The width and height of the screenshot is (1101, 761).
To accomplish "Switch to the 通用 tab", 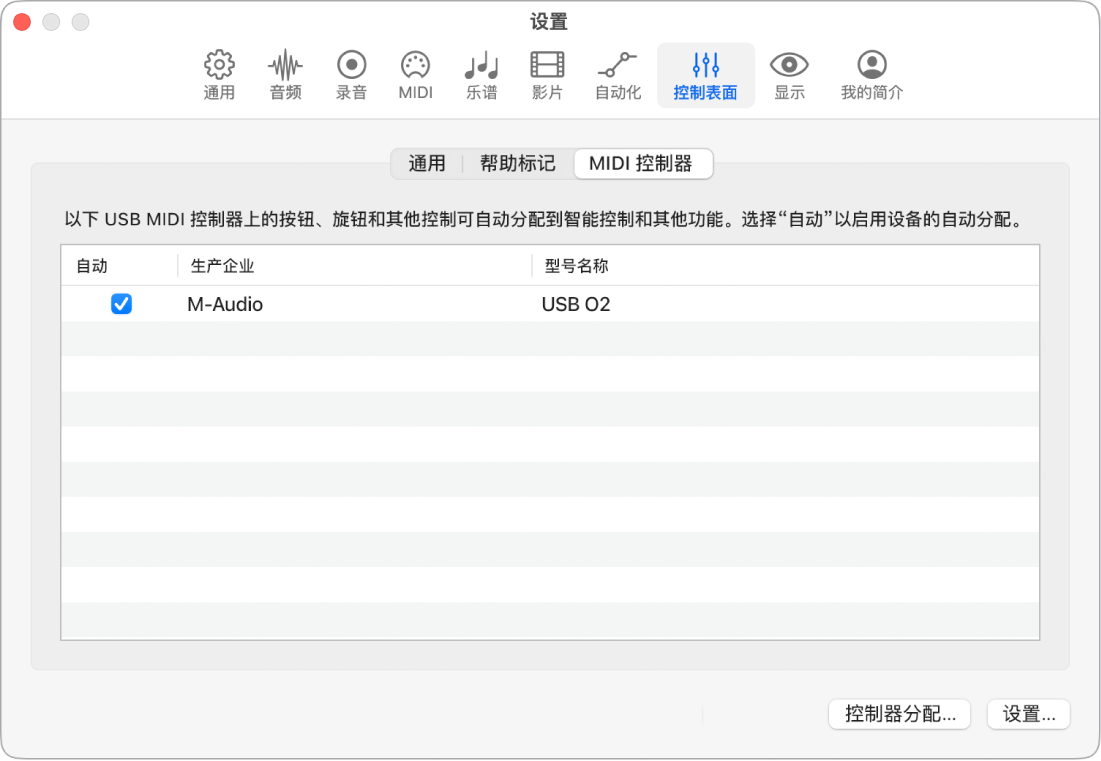I will [x=427, y=163].
